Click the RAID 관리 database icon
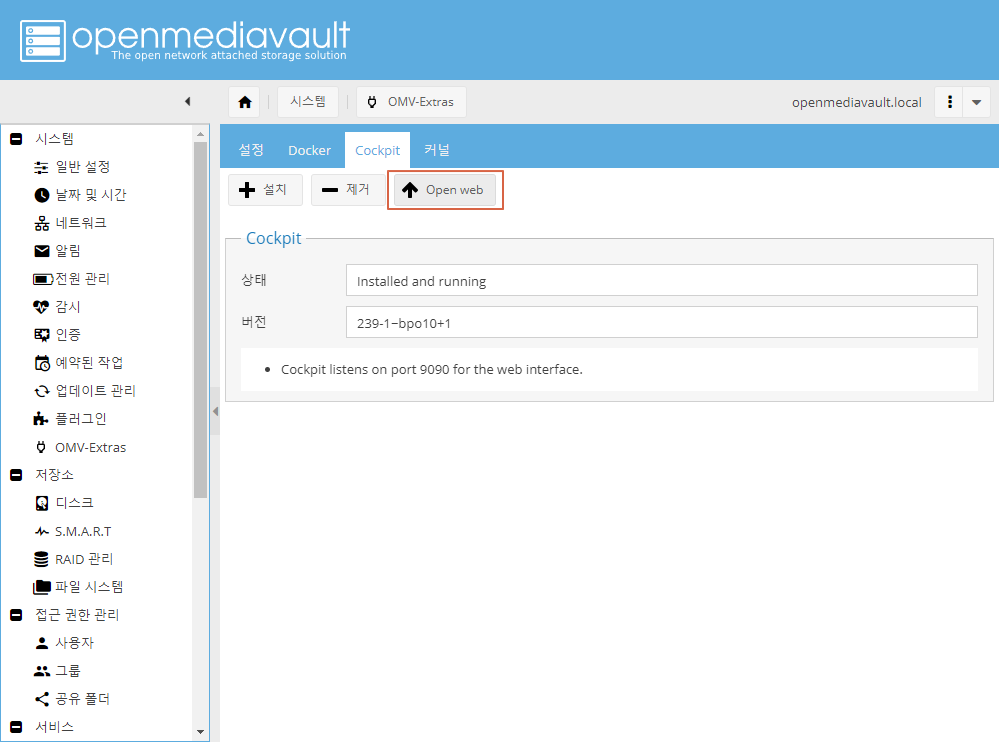This screenshot has height=742, width=999. [x=41, y=559]
